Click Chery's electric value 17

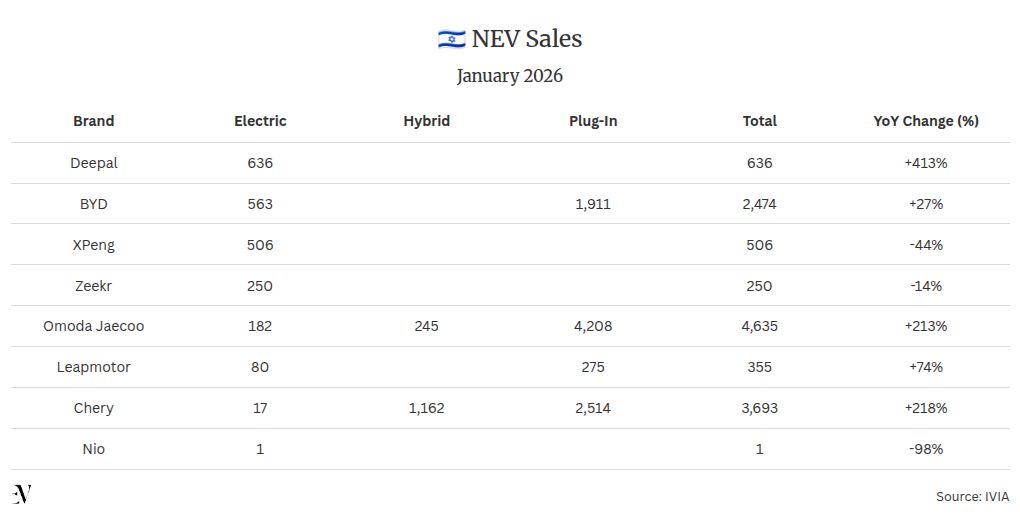(x=260, y=408)
